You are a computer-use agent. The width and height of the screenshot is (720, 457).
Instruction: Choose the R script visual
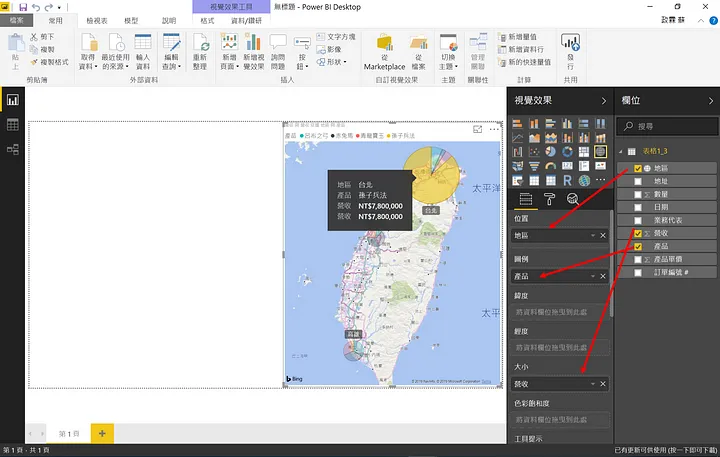(567, 181)
